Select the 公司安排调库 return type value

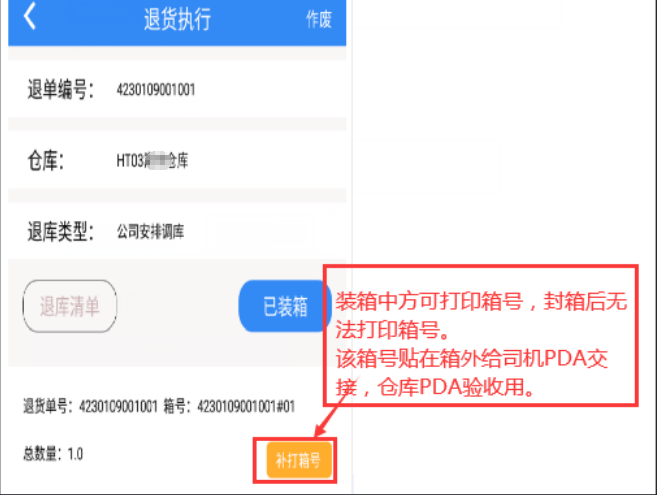150,231
